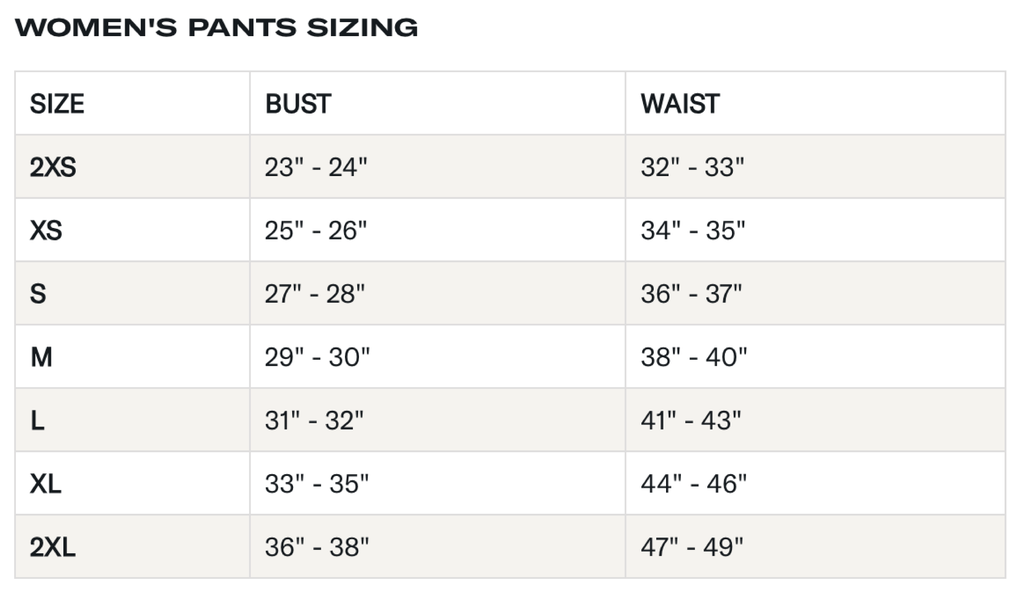Click the 27" - 28" bust measurement
This screenshot has width=1024, height=593.
pos(315,294)
